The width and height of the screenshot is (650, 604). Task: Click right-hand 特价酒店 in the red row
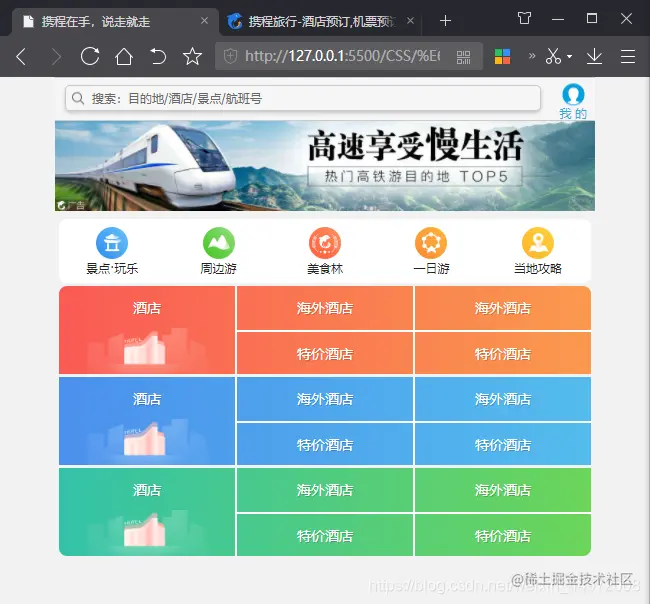(503, 354)
